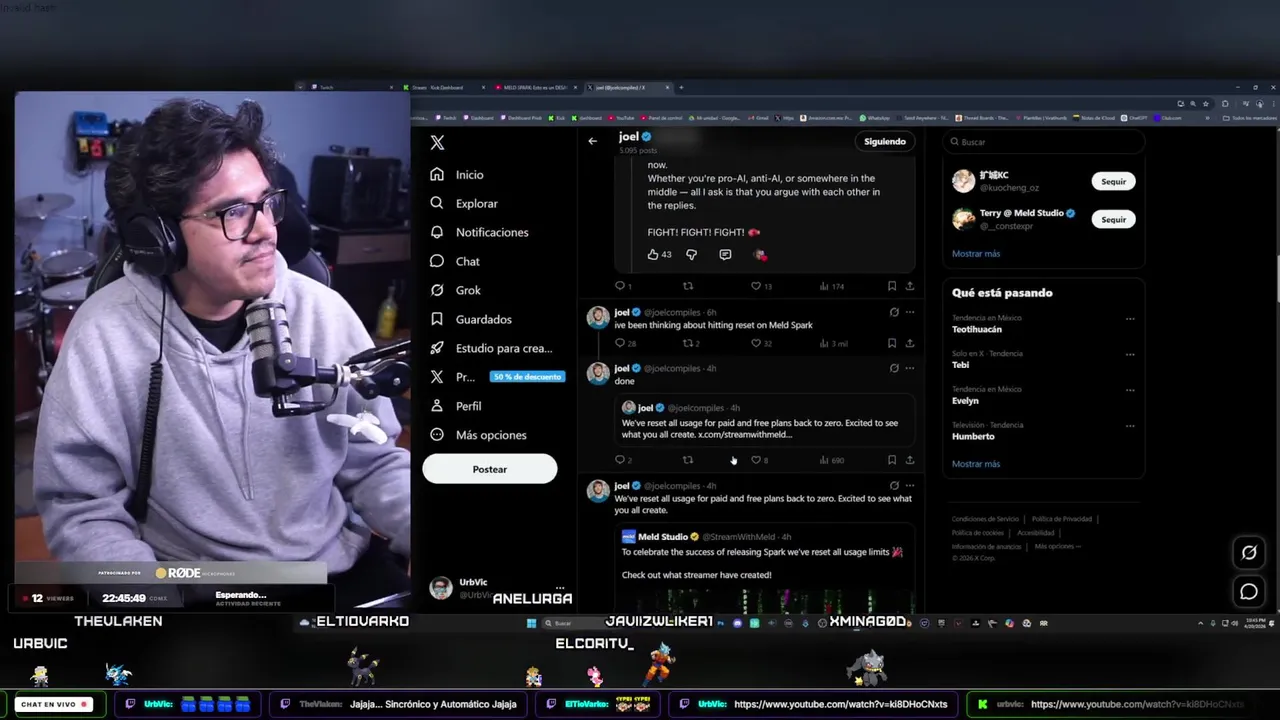
Task: Open Perfil in the sidebar
Action: pos(456,406)
